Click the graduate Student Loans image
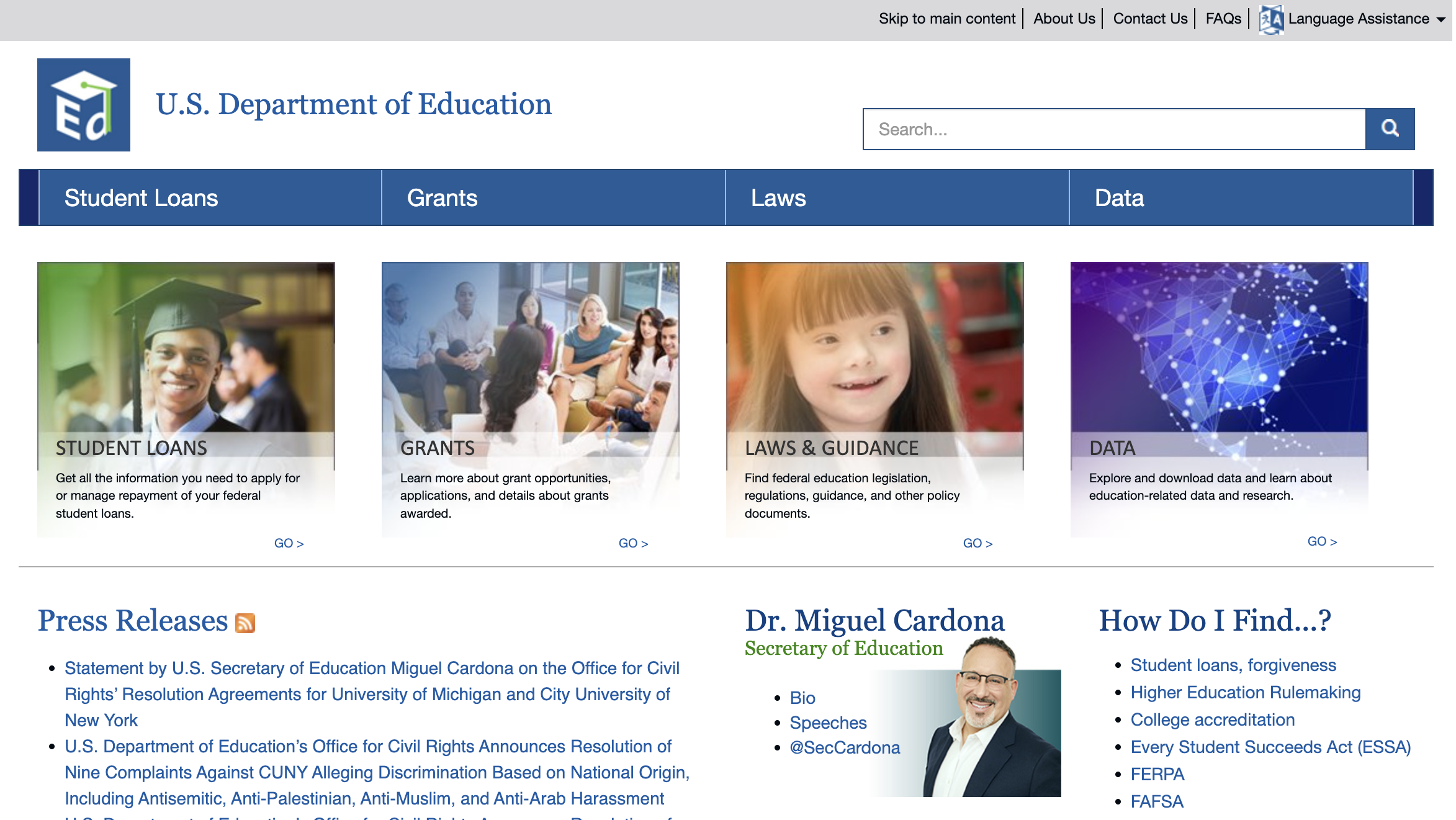 click(x=186, y=346)
